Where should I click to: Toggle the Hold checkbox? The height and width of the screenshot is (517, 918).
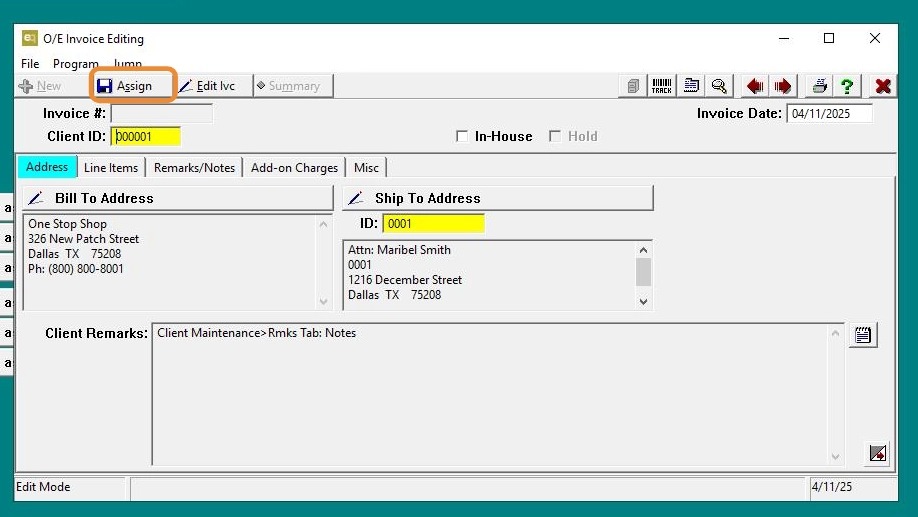tap(555, 136)
